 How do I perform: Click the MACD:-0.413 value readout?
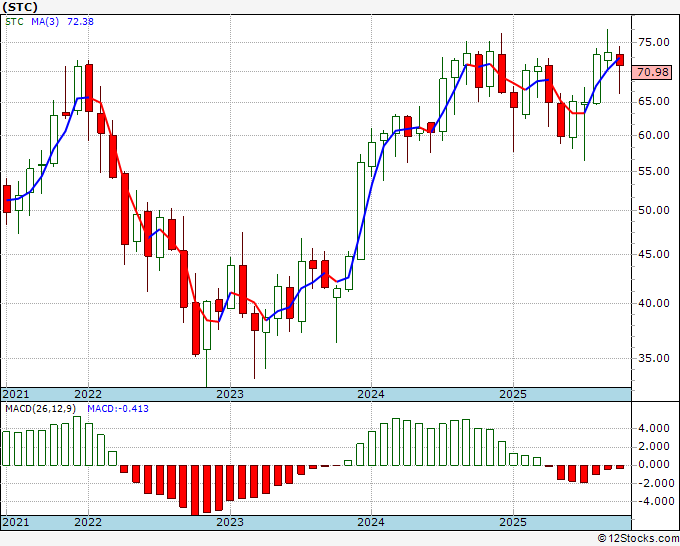point(118,409)
